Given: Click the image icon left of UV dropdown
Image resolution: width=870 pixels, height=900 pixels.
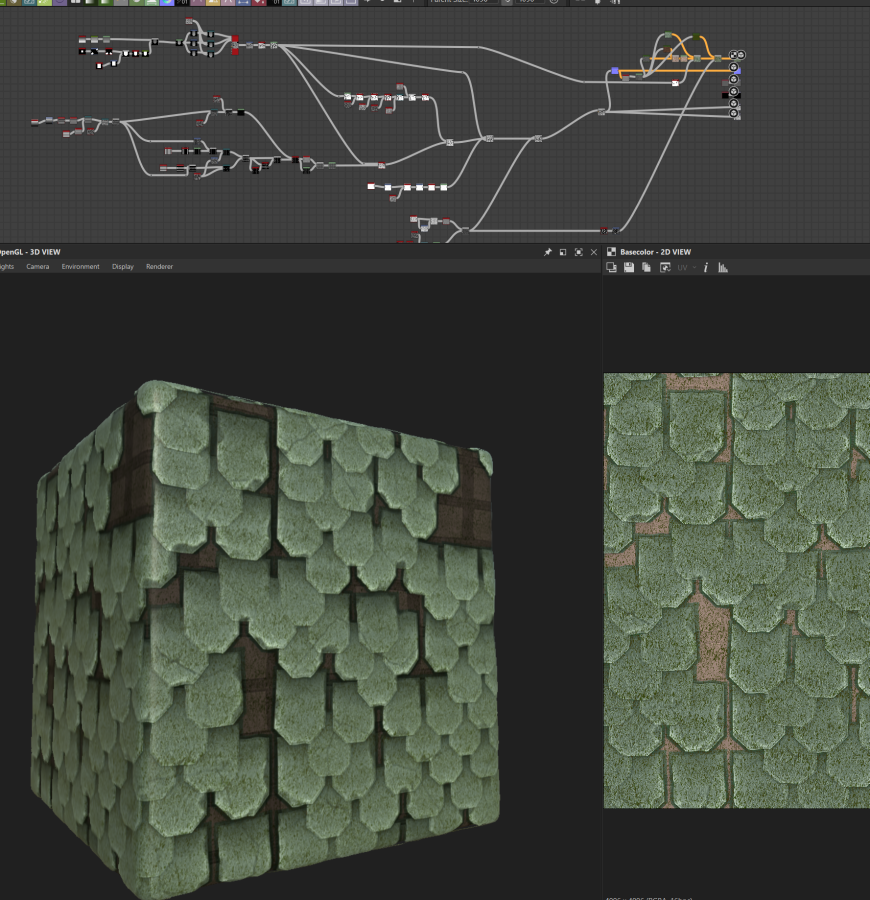Looking at the screenshot, I should pos(665,267).
